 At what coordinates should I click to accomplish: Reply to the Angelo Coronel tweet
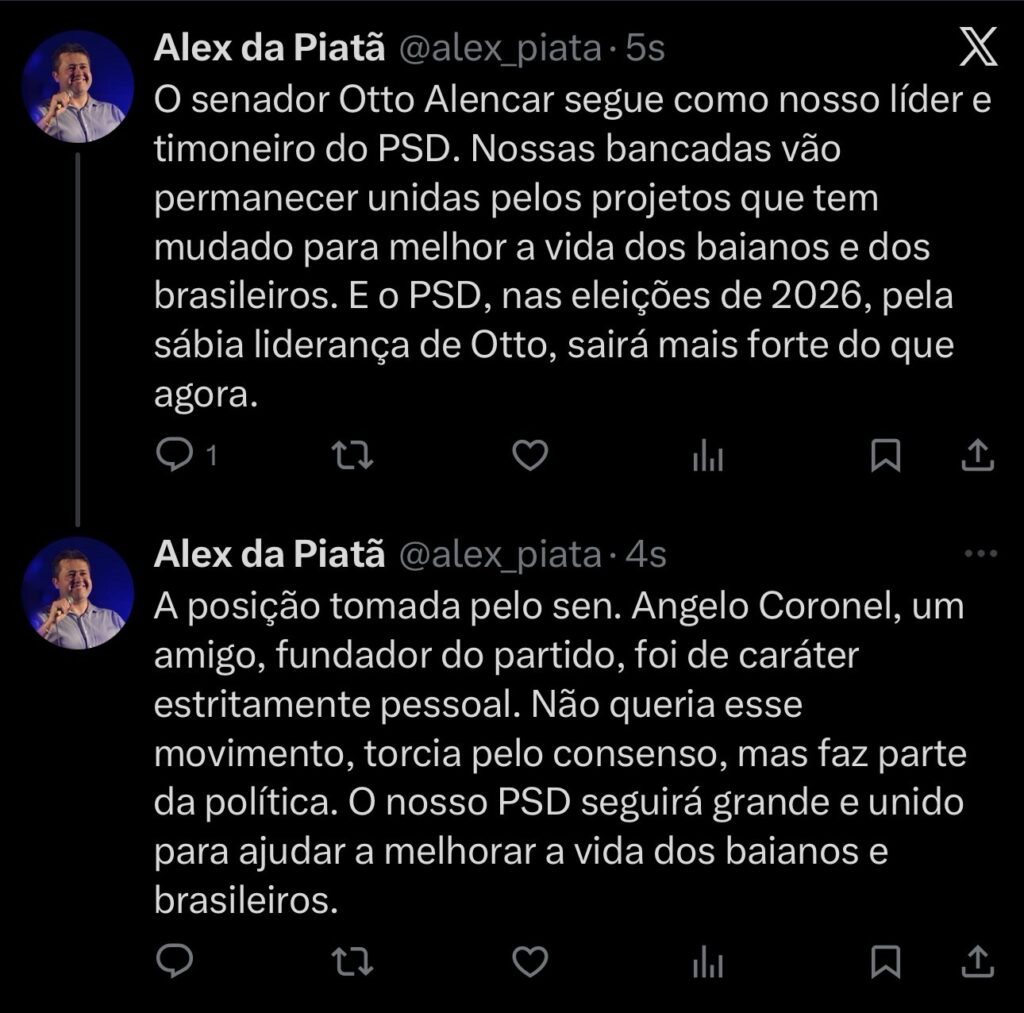pos(176,961)
